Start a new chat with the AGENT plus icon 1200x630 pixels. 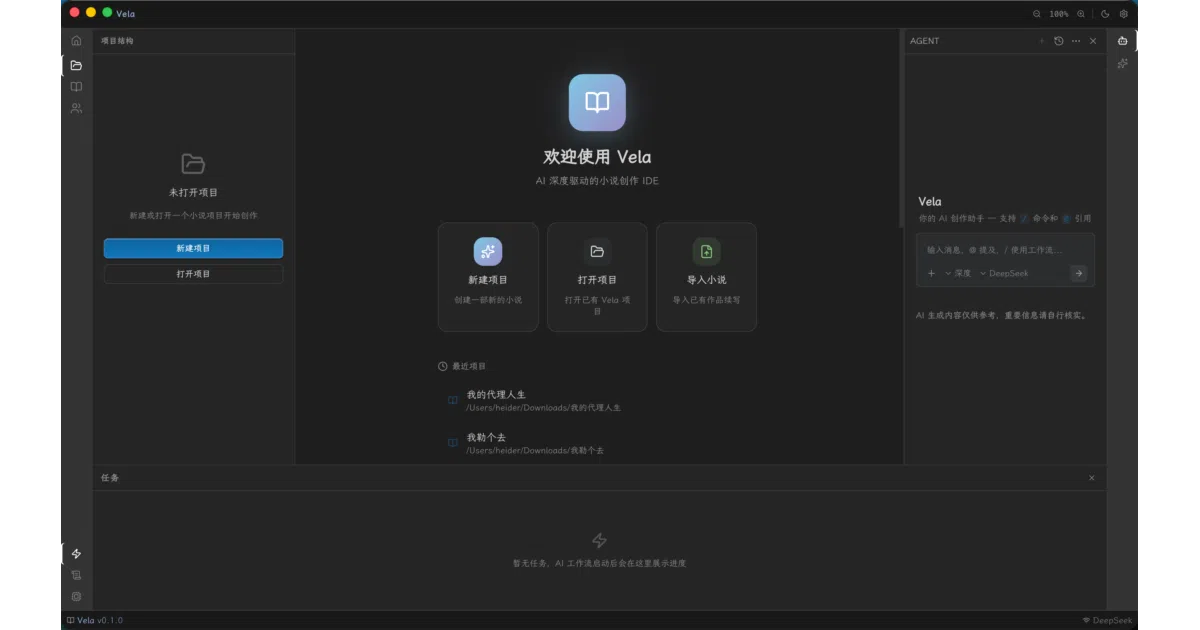coord(1041,41)
